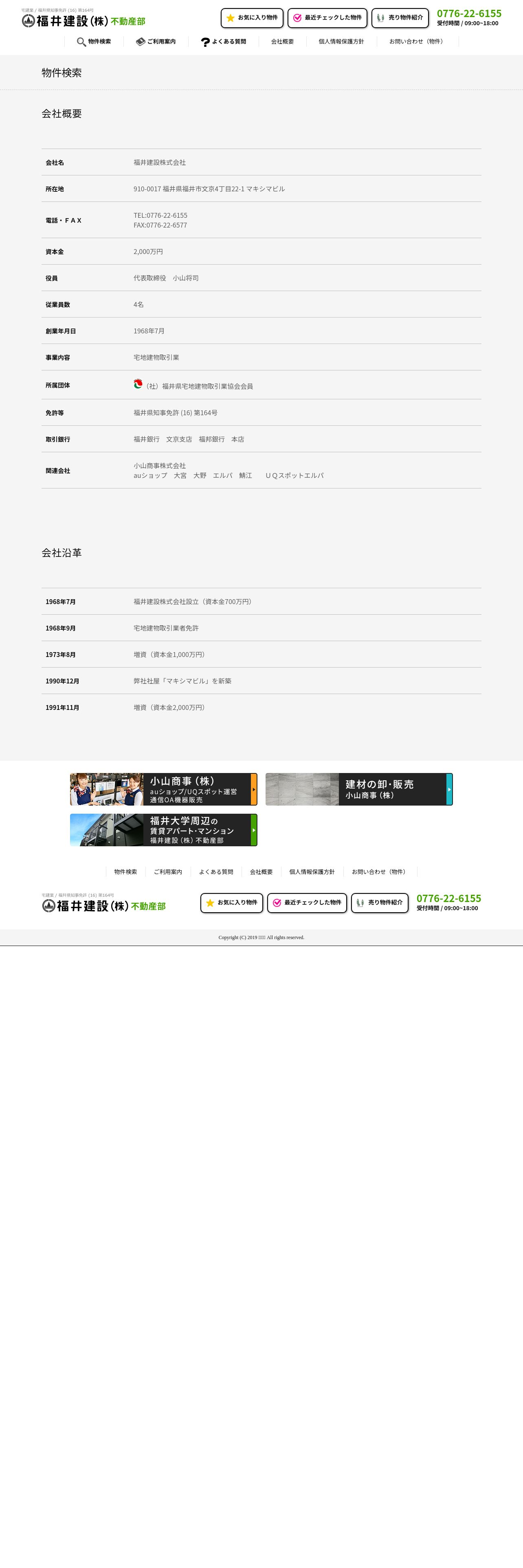
Task: Open ご利用案内 label in the top navigation
Action: [161, 42]
